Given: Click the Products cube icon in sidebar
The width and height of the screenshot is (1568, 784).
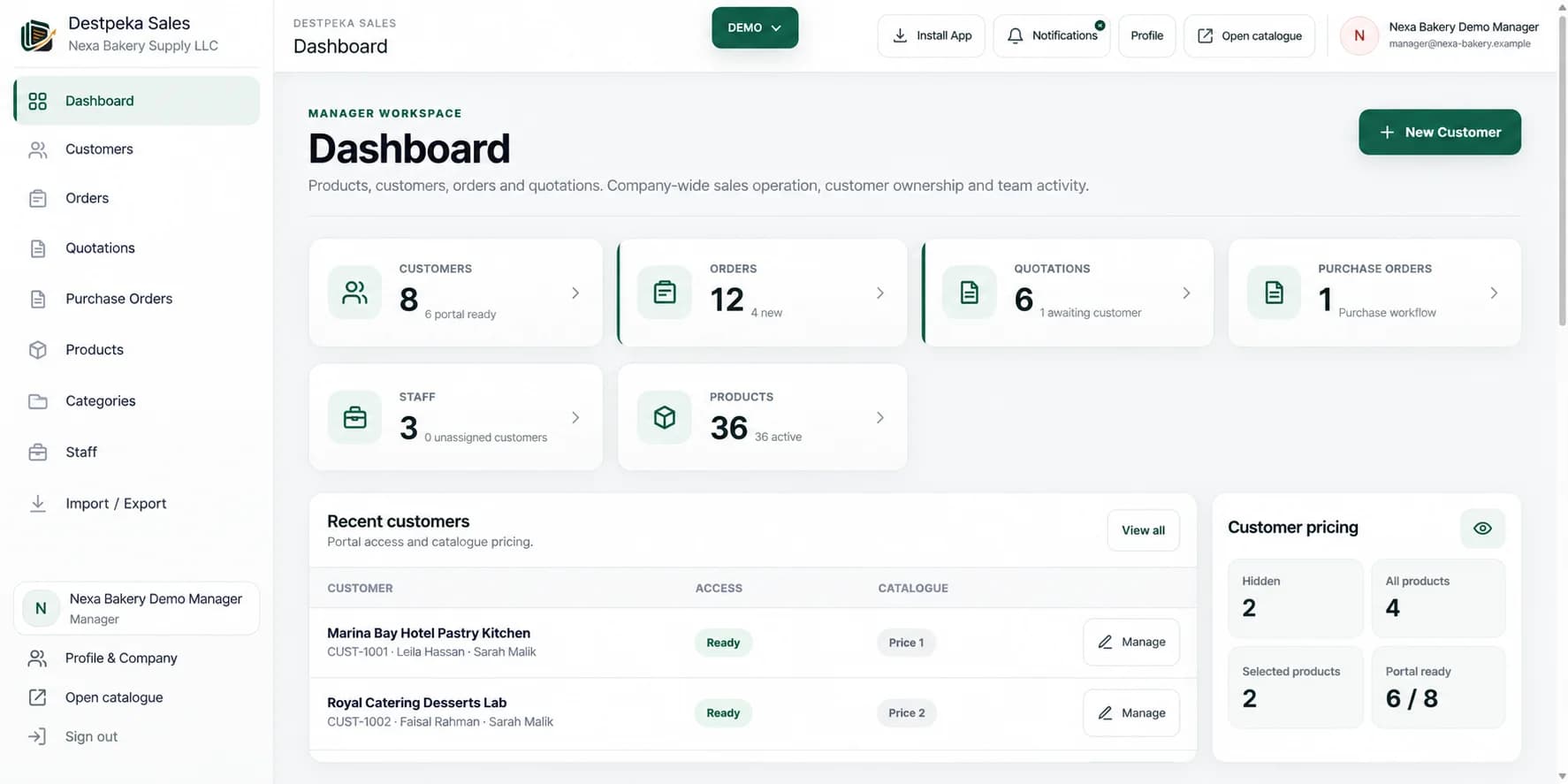Looking at the screenshot, I should click(x=38, y=350).
